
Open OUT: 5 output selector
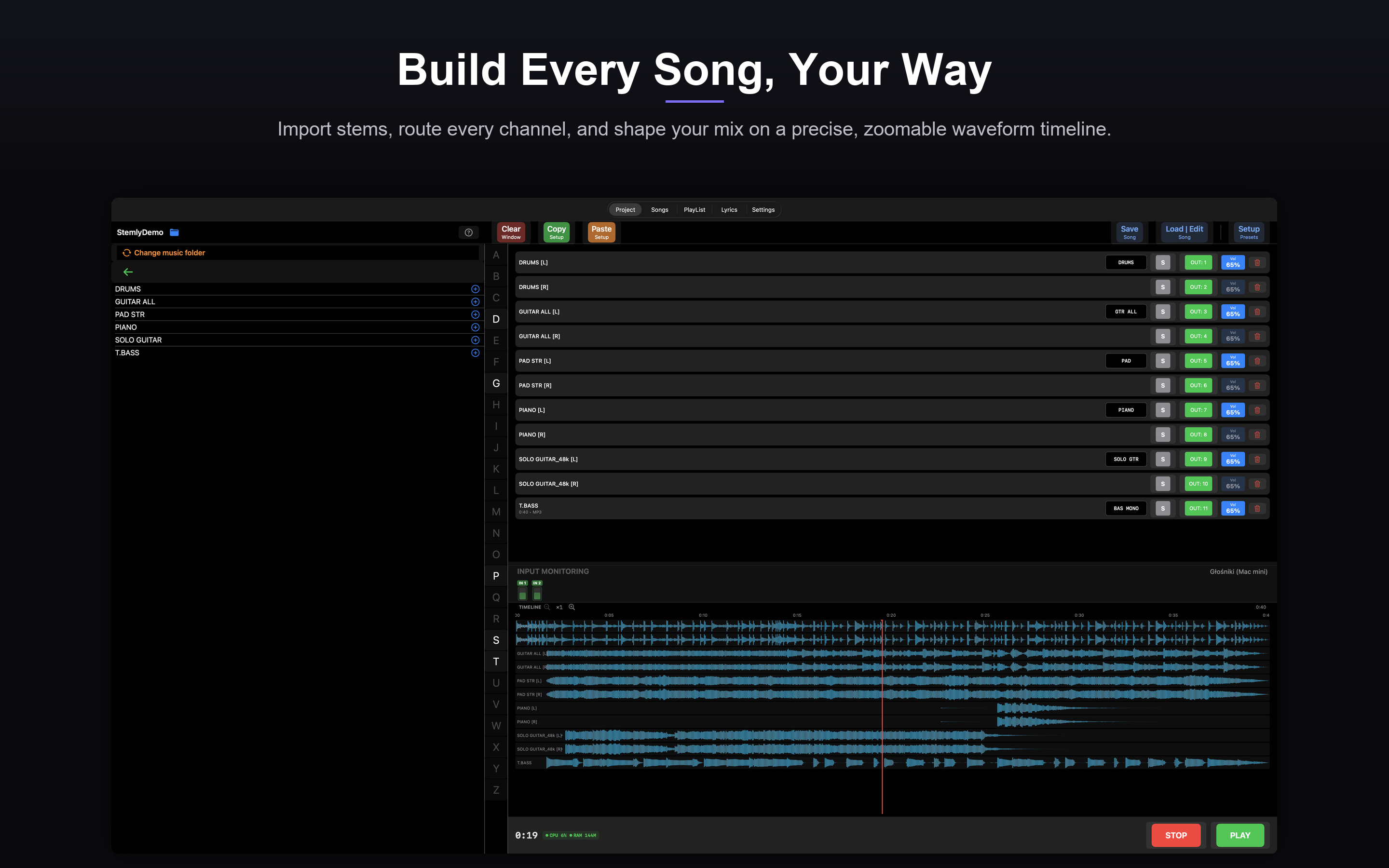[x=1198, y=361]
